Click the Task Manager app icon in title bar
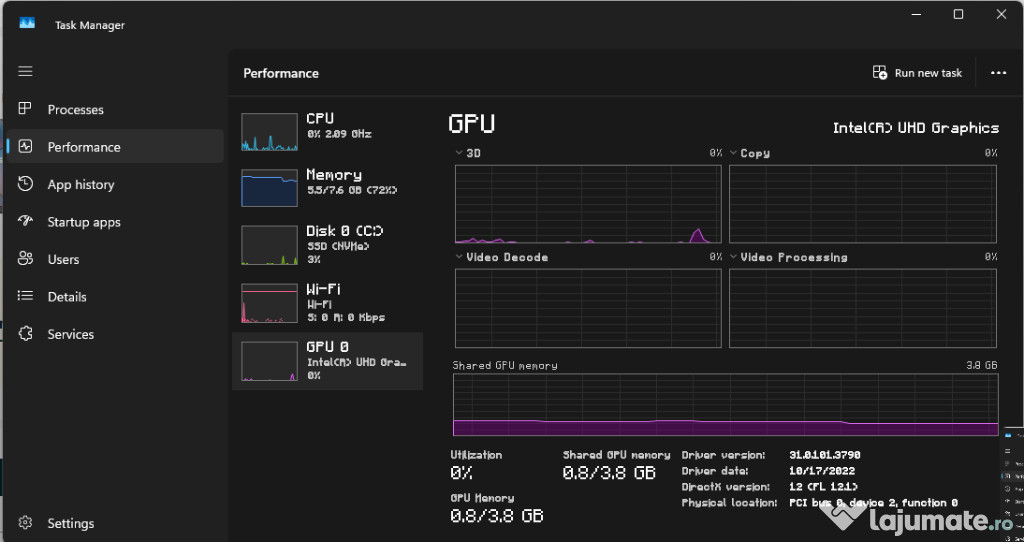 [27, 24]
